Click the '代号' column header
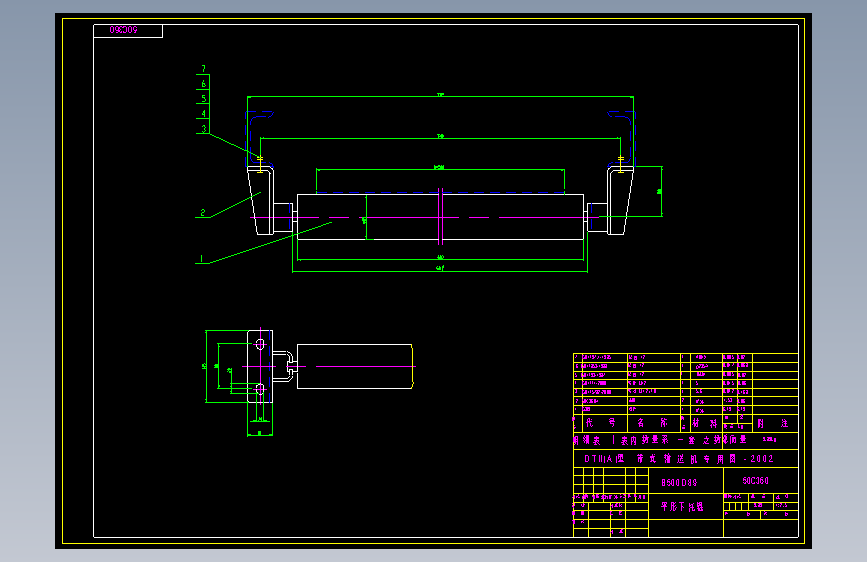The image size is (867, 562). click(600, 423)
